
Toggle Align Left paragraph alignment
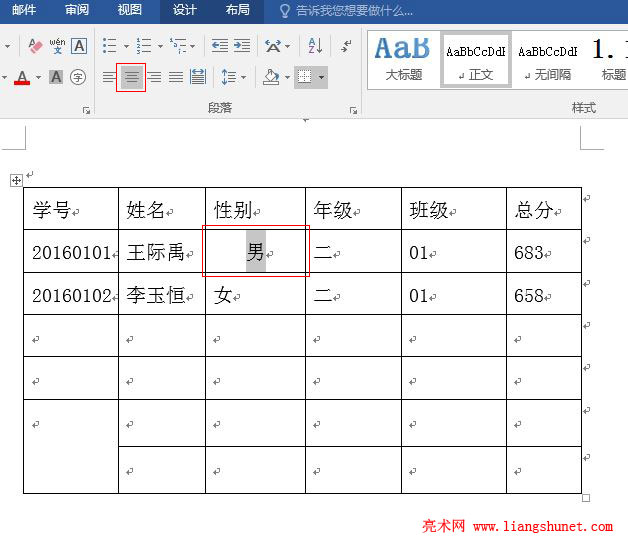(x=109, y=77)
